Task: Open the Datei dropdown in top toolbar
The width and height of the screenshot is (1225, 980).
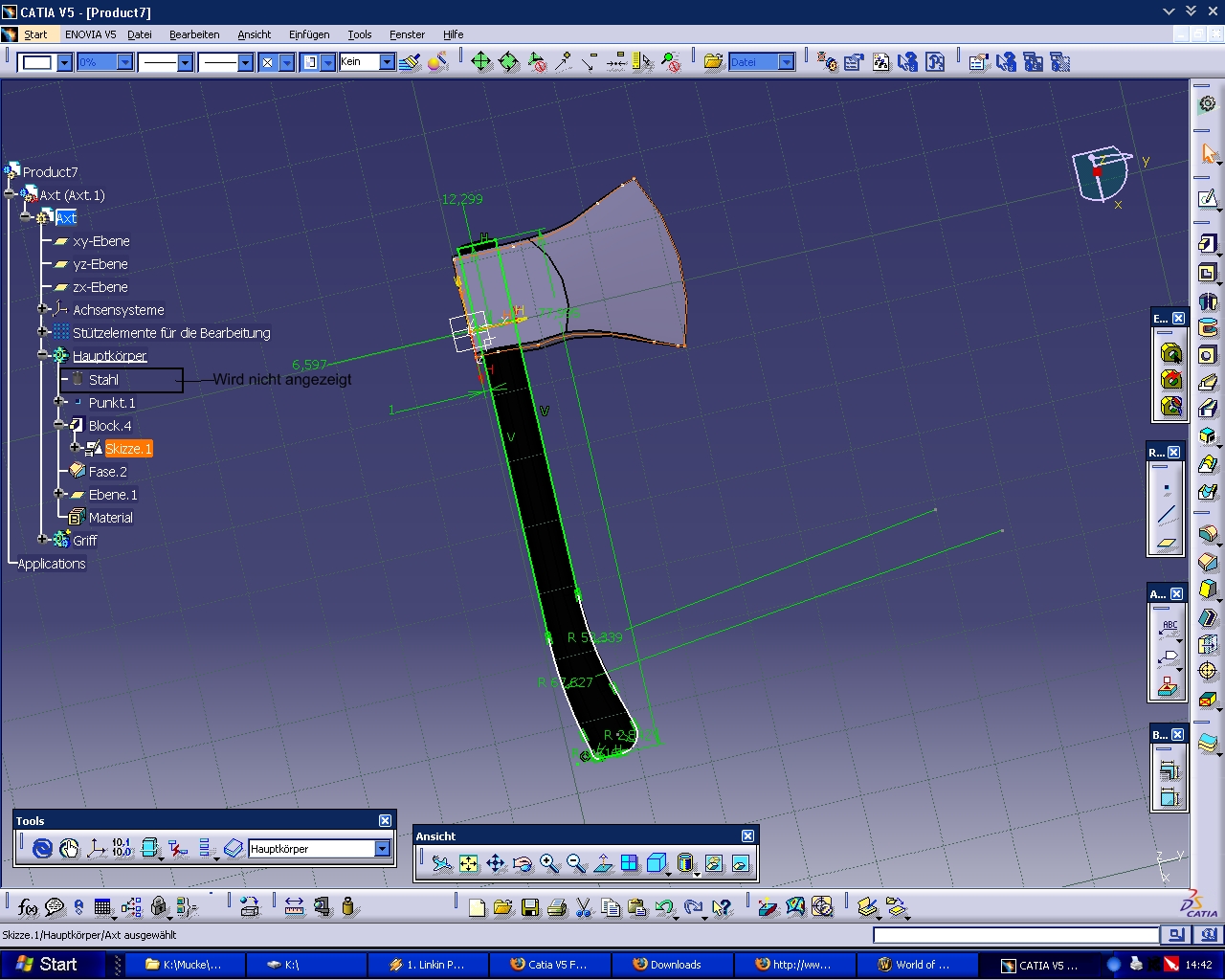Action: [787, 62]
